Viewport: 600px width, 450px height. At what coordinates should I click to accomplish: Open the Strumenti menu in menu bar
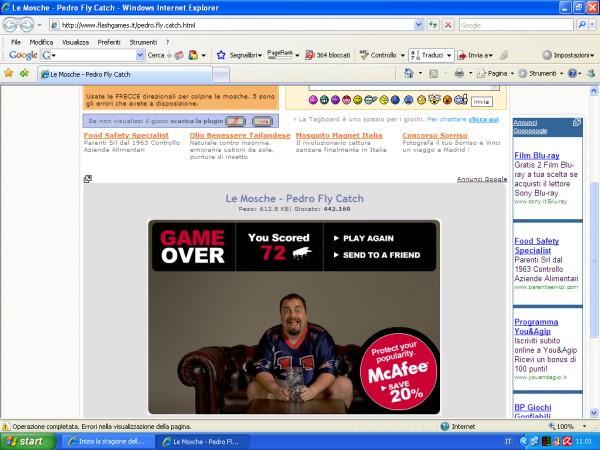click(x=143, y=42)
